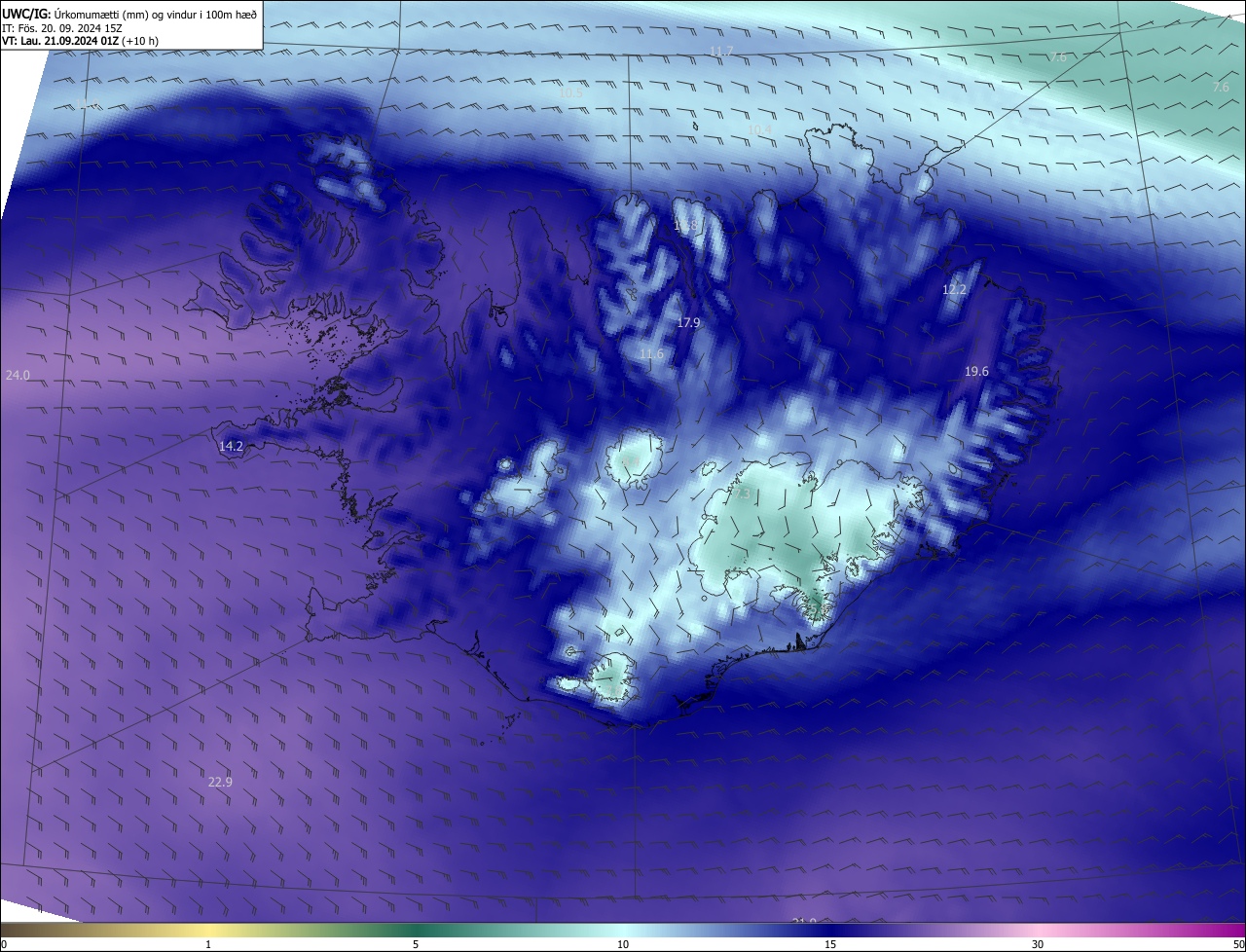This screenshot has width=1246, height=952.
Task: Pick the pale cyan colour above tick 10
Action: click(623, 930)
